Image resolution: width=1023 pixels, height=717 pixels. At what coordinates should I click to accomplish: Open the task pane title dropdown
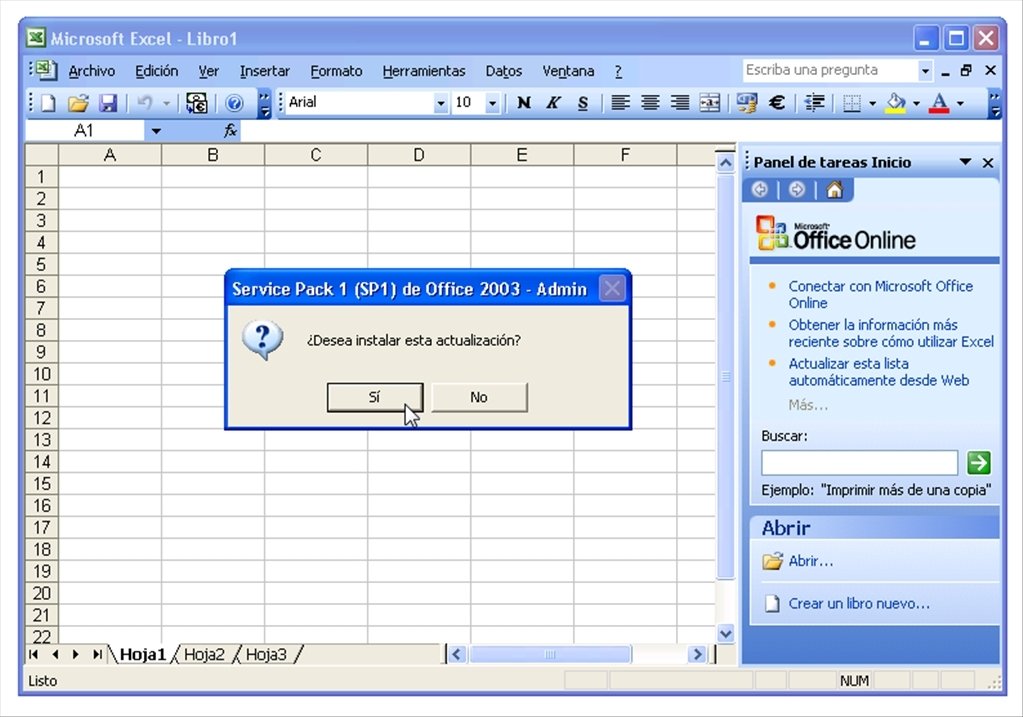click(965, 162)
